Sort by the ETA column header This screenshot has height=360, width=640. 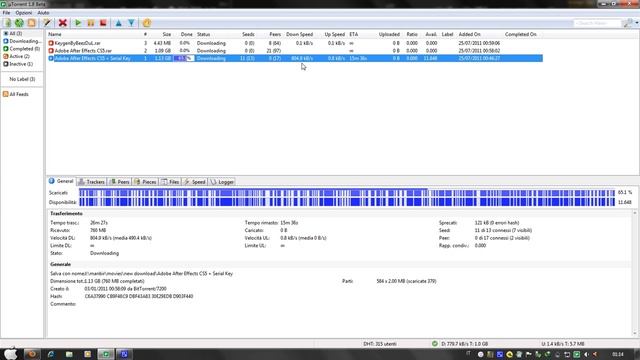click(353, 35)
